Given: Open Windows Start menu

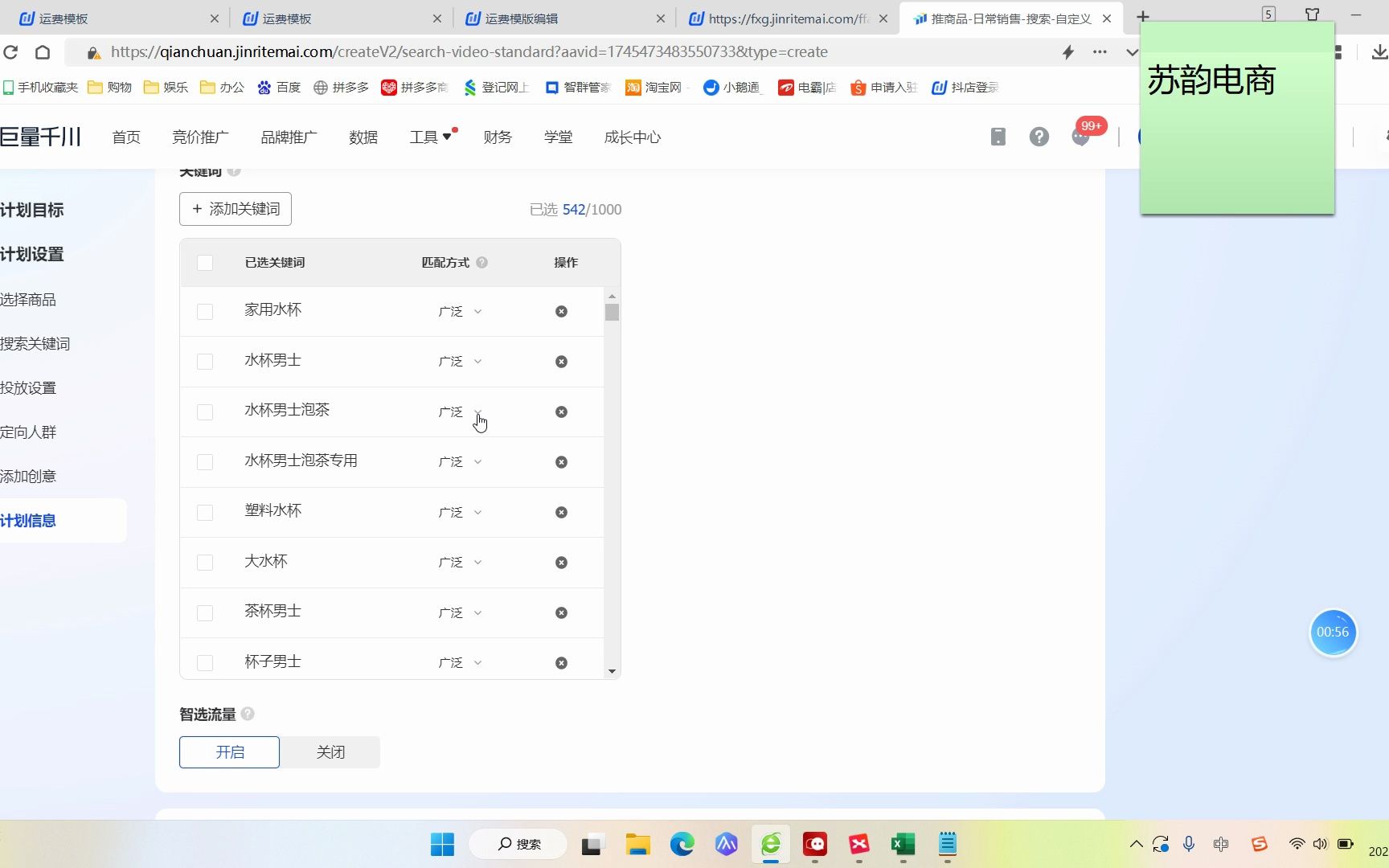Looking at the screenshot, I should [x=442, y=844].
